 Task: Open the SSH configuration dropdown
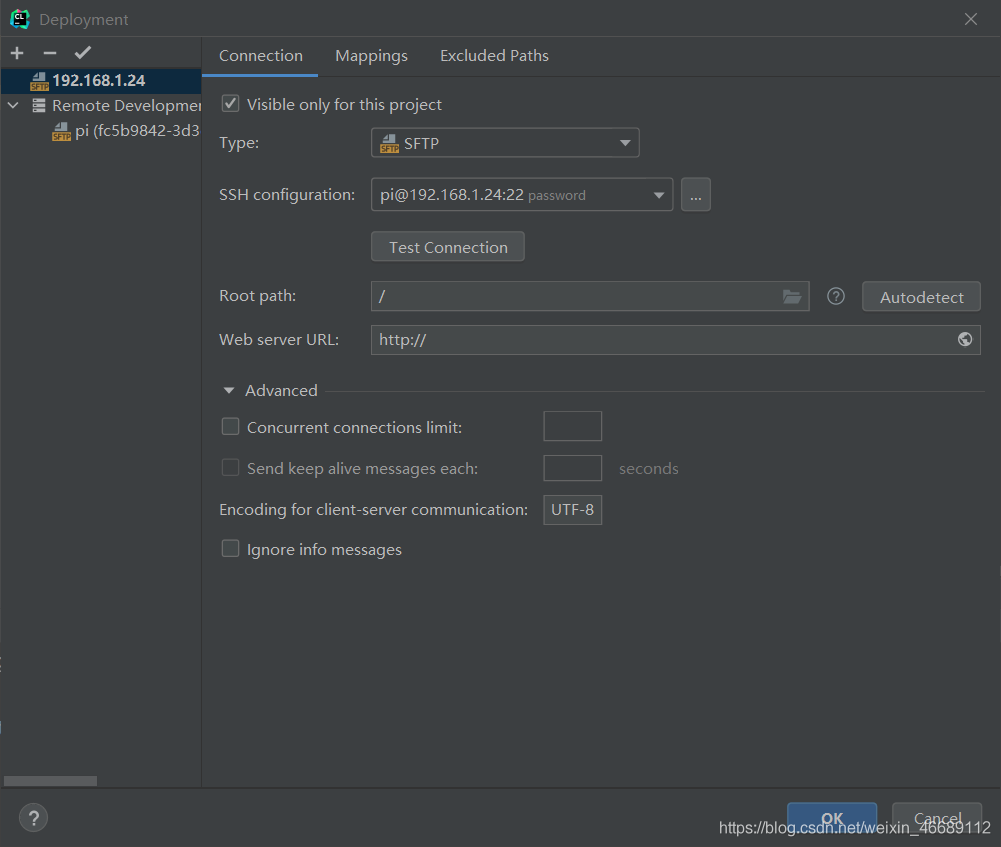(522, 195)
